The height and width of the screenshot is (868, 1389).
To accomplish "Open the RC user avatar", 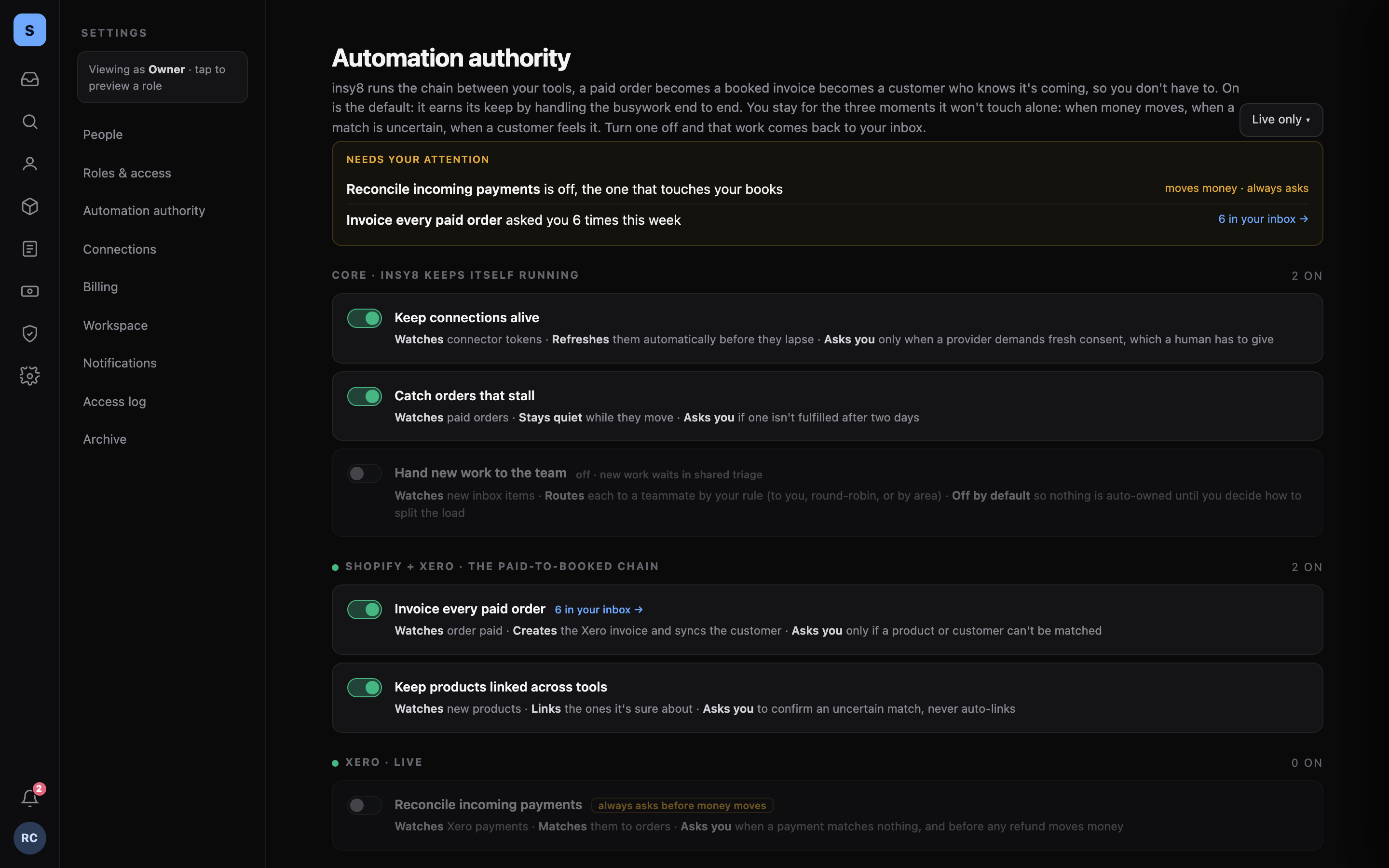I will click(x=30, y=838).
